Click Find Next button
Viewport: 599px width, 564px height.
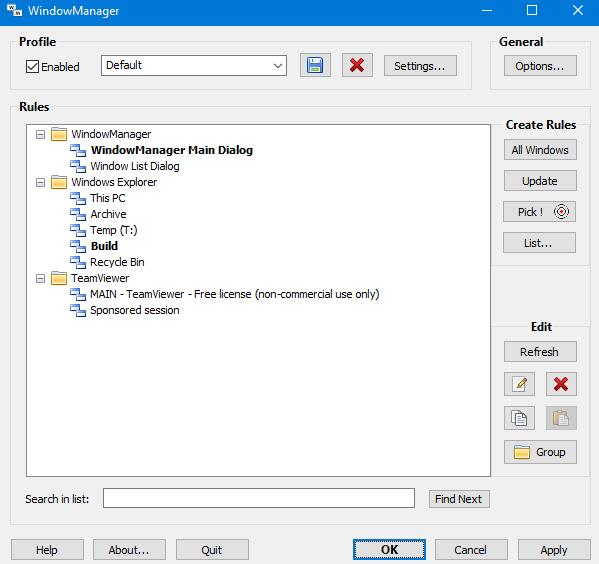click(x=459, y=499)
